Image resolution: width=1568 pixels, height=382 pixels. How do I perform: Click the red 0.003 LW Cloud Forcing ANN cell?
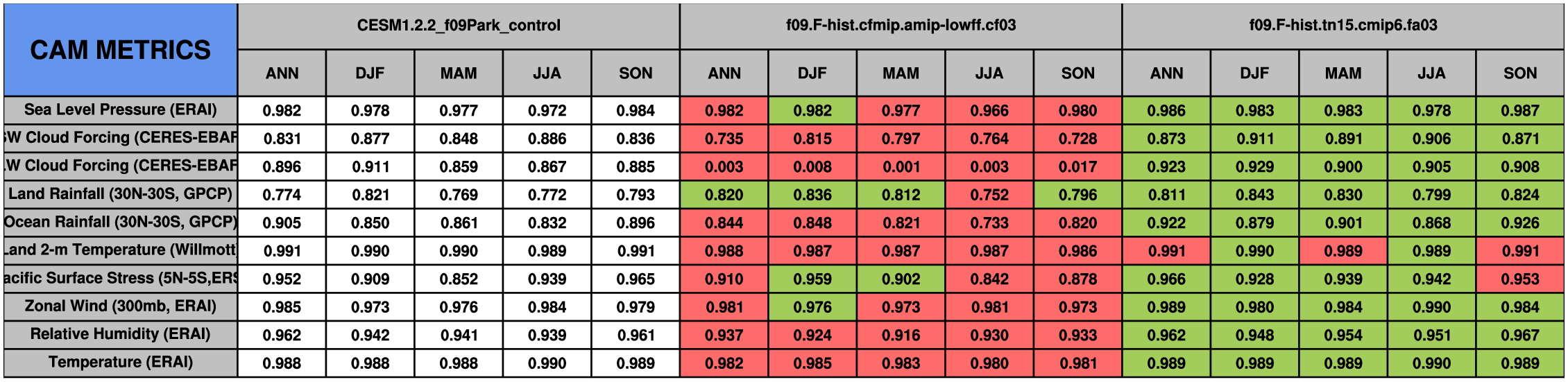(x=724, y=166)
